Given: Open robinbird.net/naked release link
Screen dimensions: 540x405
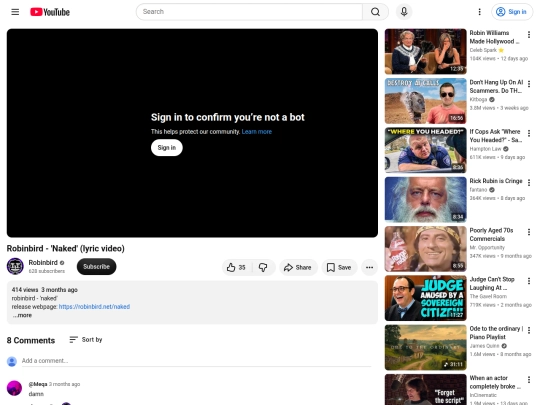Looking at the screenshot, I should pyautogui.click(x=94, y=307).
